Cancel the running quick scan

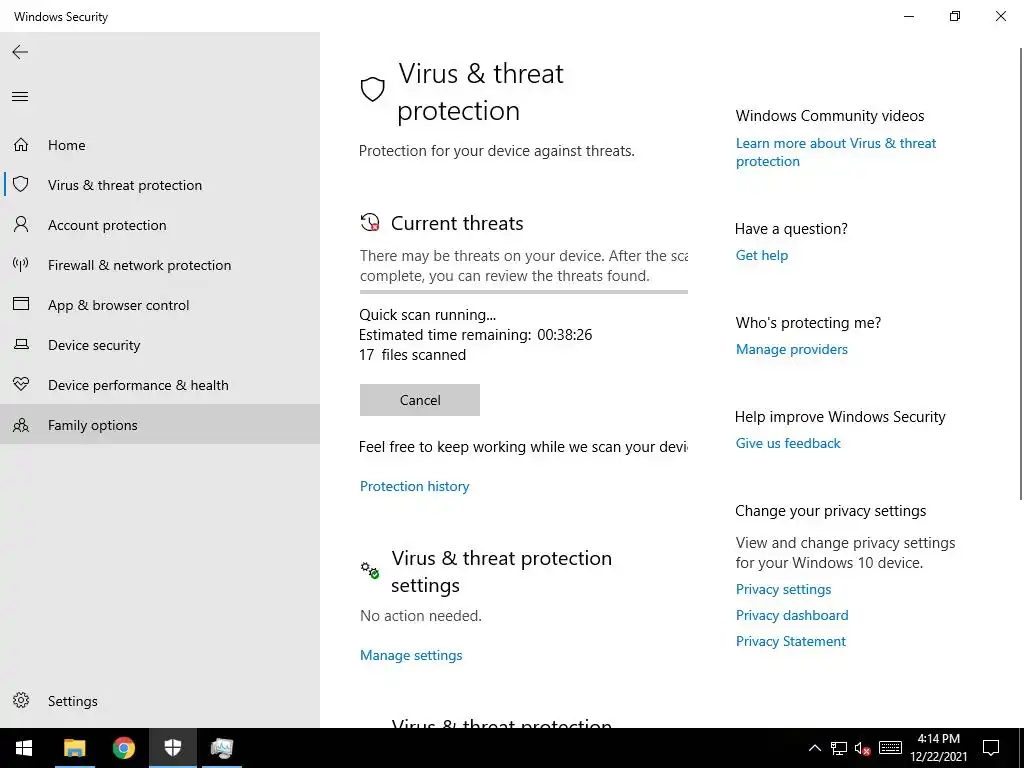pyautogui.click(x=420, y=400)
